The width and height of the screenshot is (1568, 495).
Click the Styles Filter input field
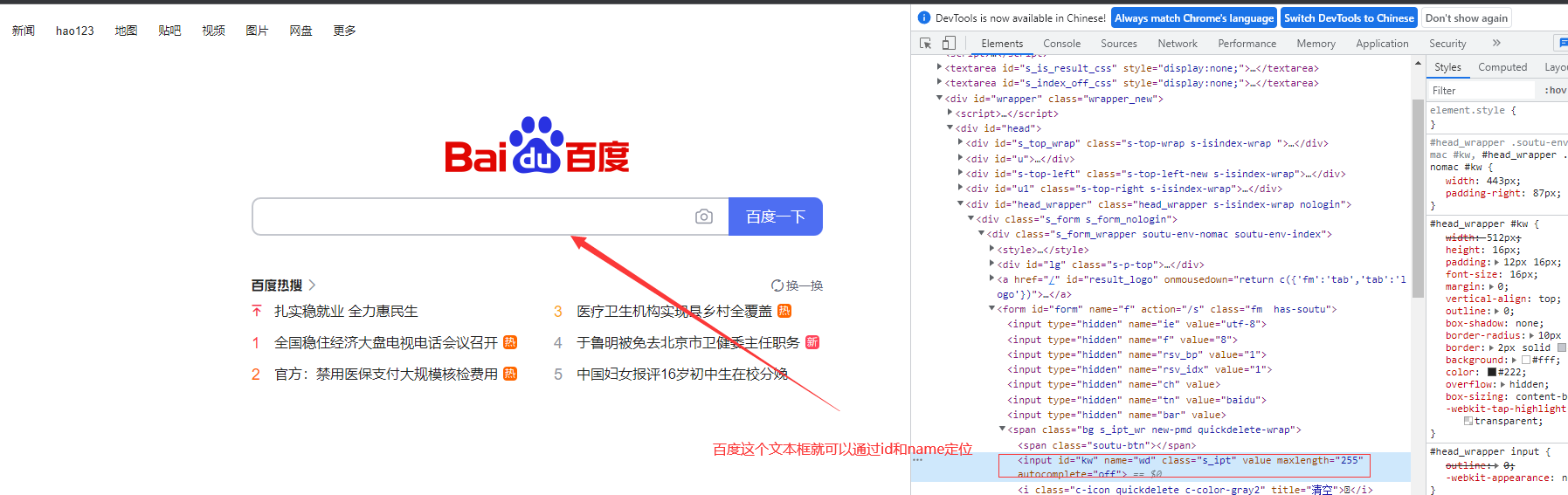pos(1481,90)
